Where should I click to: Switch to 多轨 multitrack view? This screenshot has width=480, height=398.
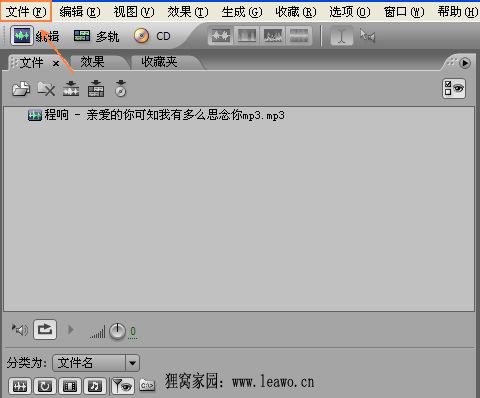[x=96, y=36]
